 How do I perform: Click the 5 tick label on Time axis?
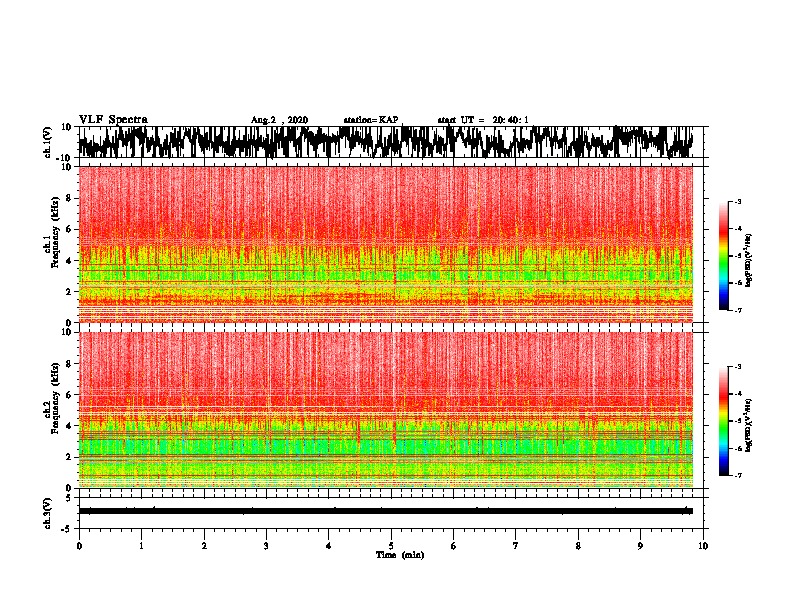[x=391, y=546]
